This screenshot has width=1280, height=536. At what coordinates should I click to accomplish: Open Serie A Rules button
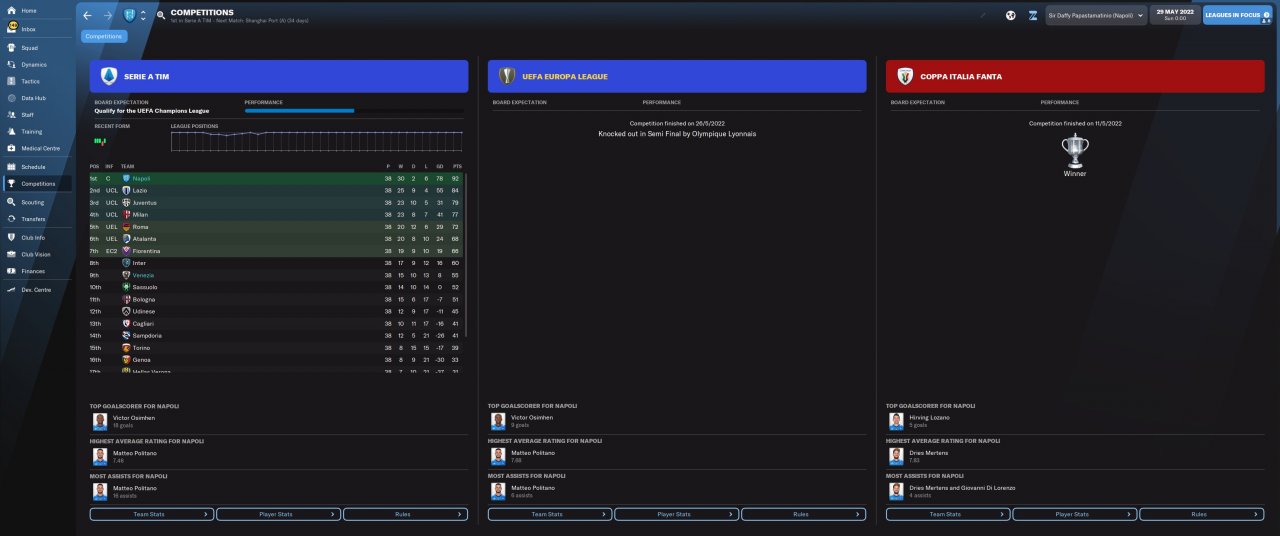click(x=405, y=514)
